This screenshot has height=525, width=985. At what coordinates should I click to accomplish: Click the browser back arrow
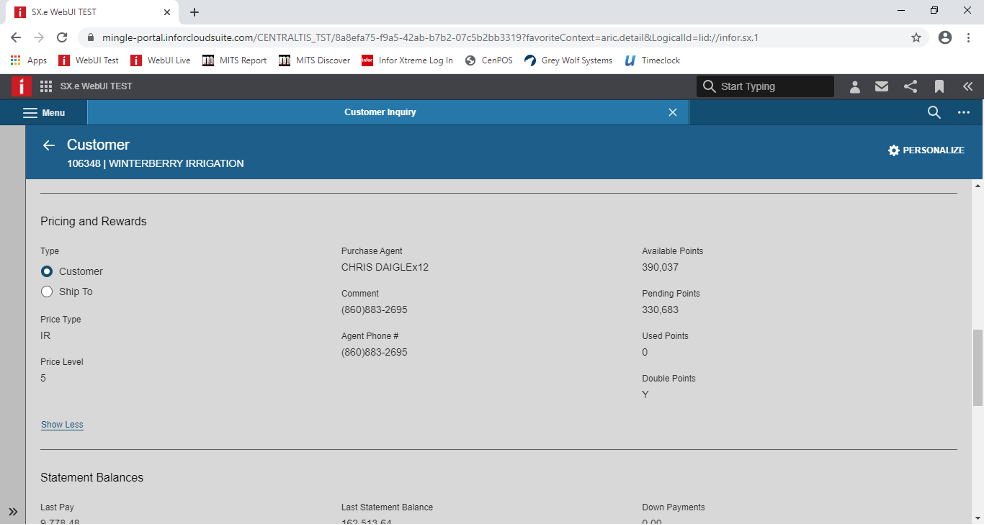click(16, 38)
